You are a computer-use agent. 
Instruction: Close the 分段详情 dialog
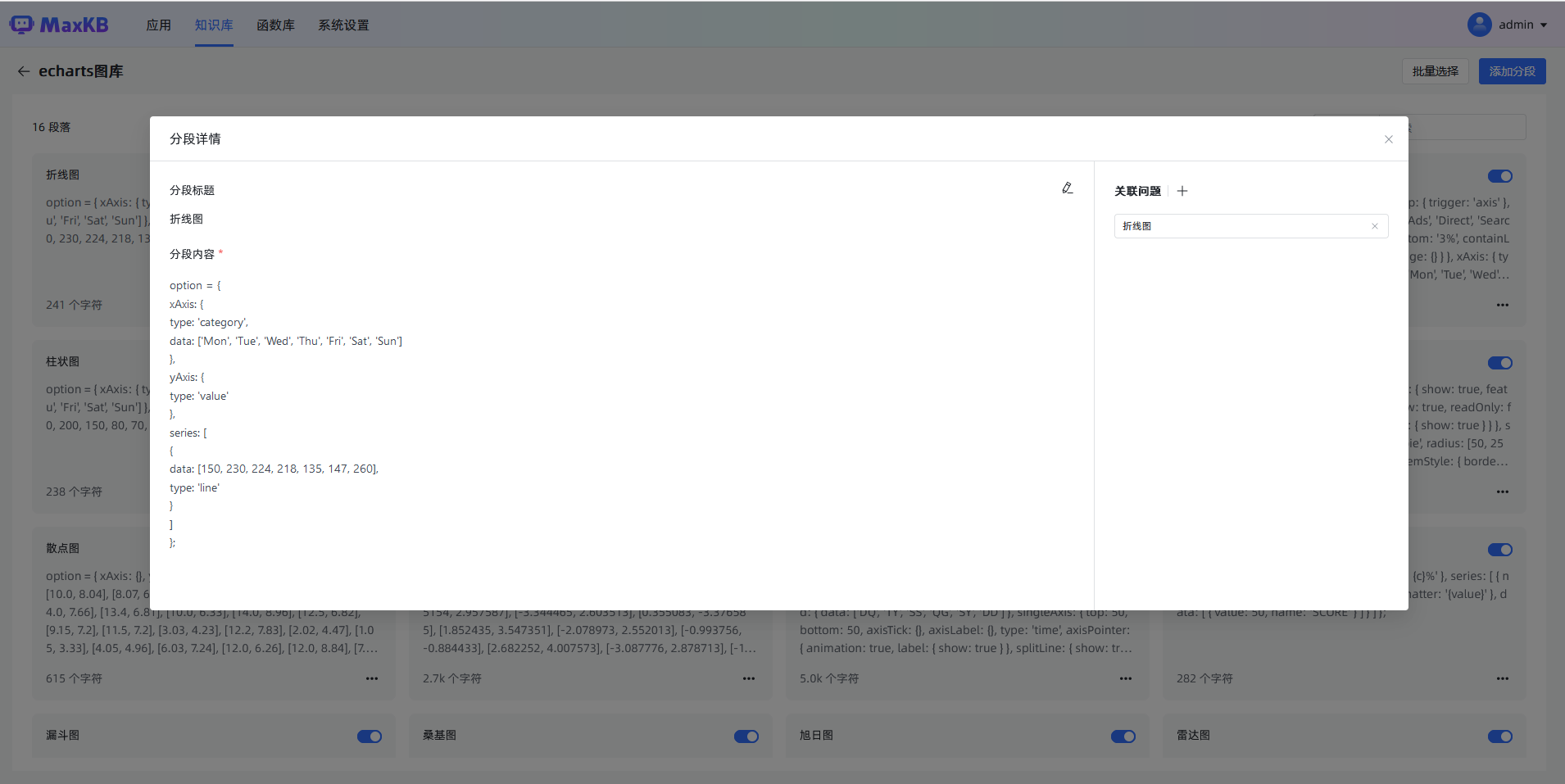(1388, 139)
